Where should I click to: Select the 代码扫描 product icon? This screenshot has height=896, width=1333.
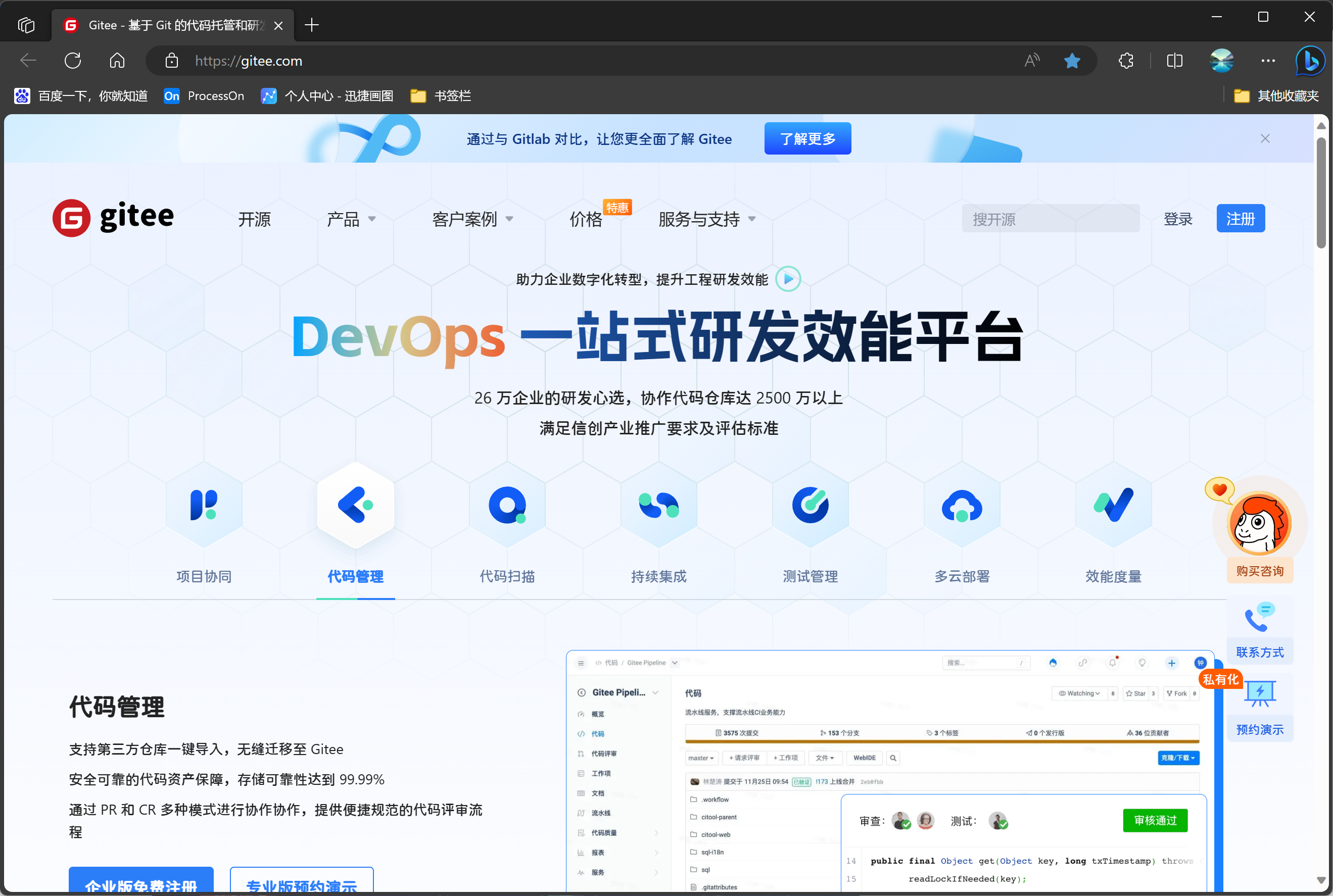point(507,505)
